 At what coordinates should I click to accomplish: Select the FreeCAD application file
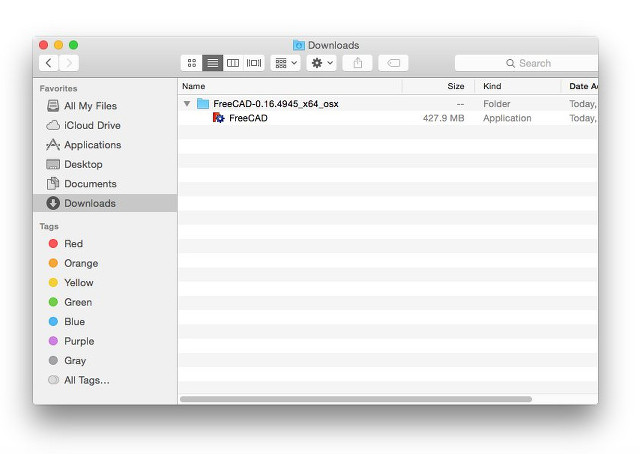pyautogui.click(x=388, y=118)
